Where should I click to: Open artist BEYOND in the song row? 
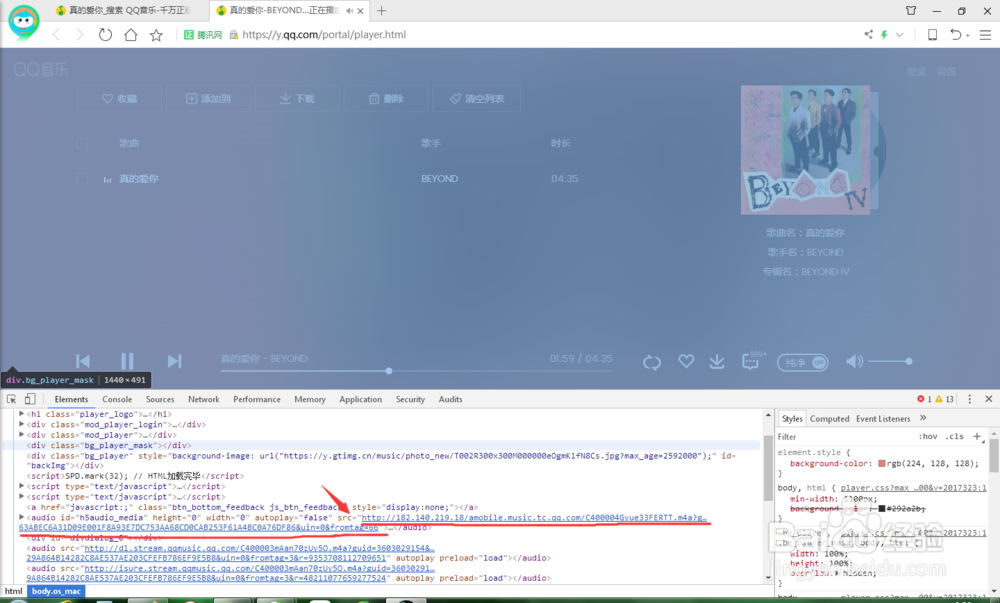pos(439,178)
